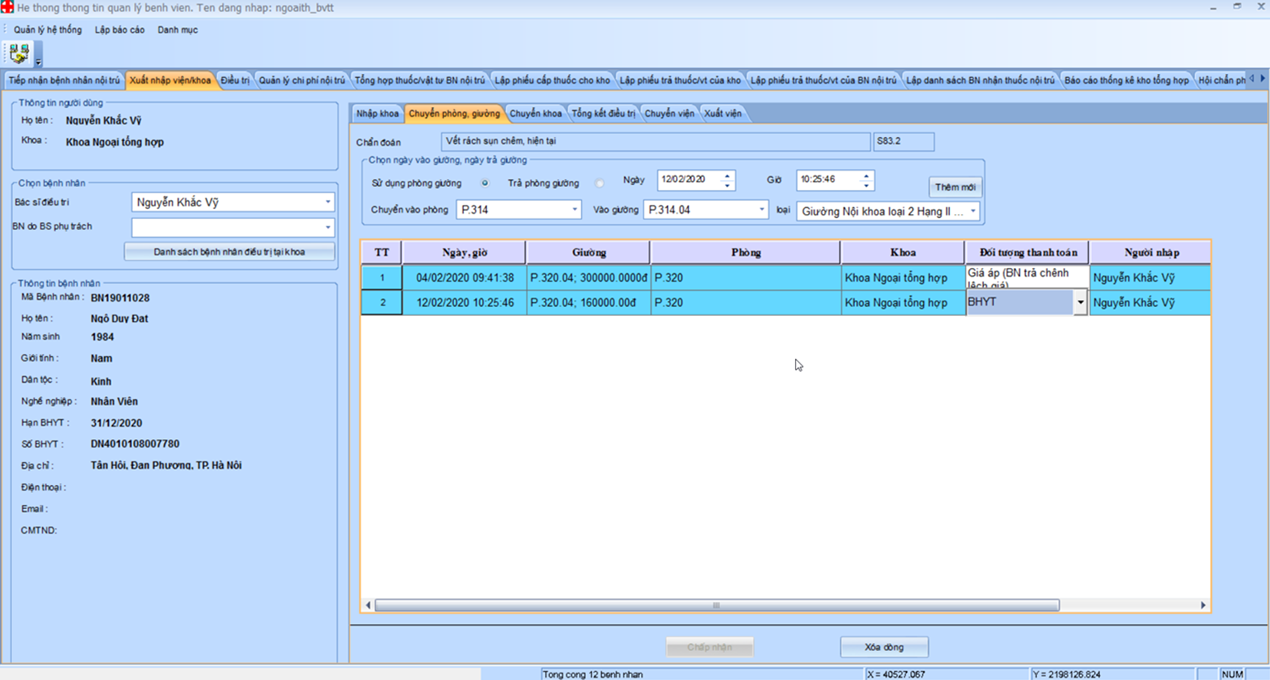This screenshot has width=1270, height=680.
Task: Click right arrow of table horizontal scrollbar
Action: 1203,605
